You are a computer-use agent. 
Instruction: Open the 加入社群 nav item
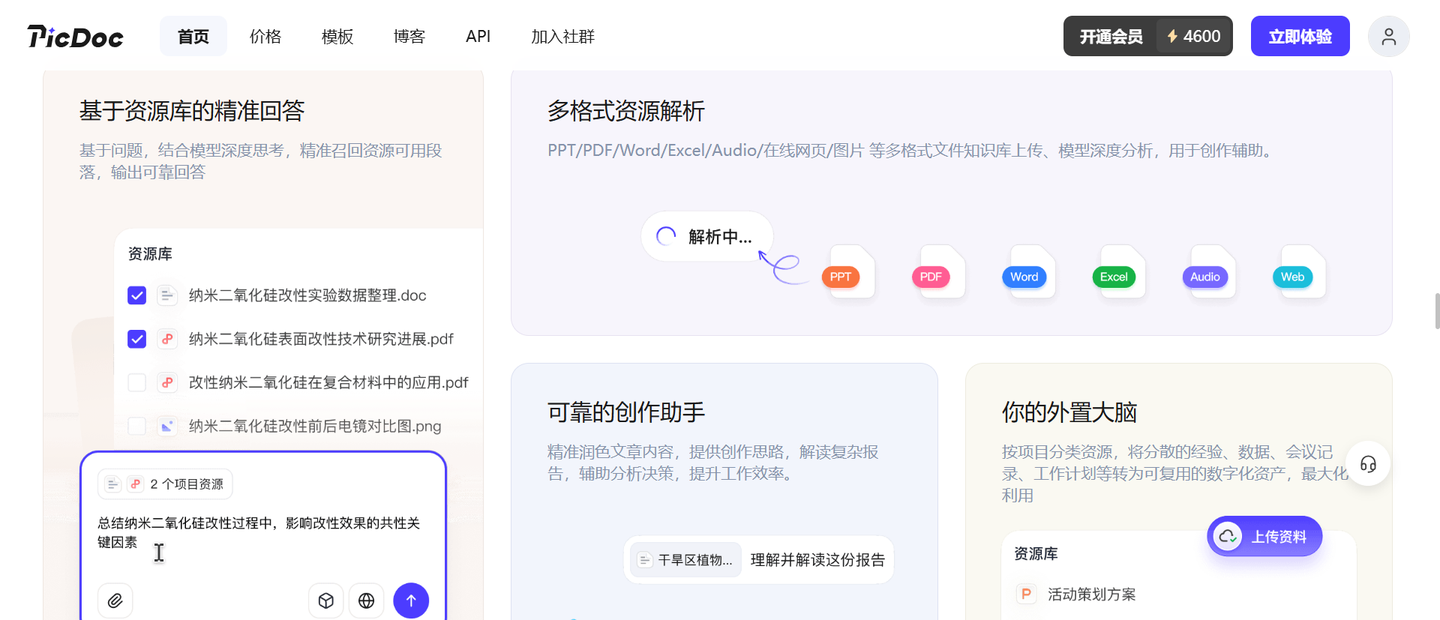563,36
